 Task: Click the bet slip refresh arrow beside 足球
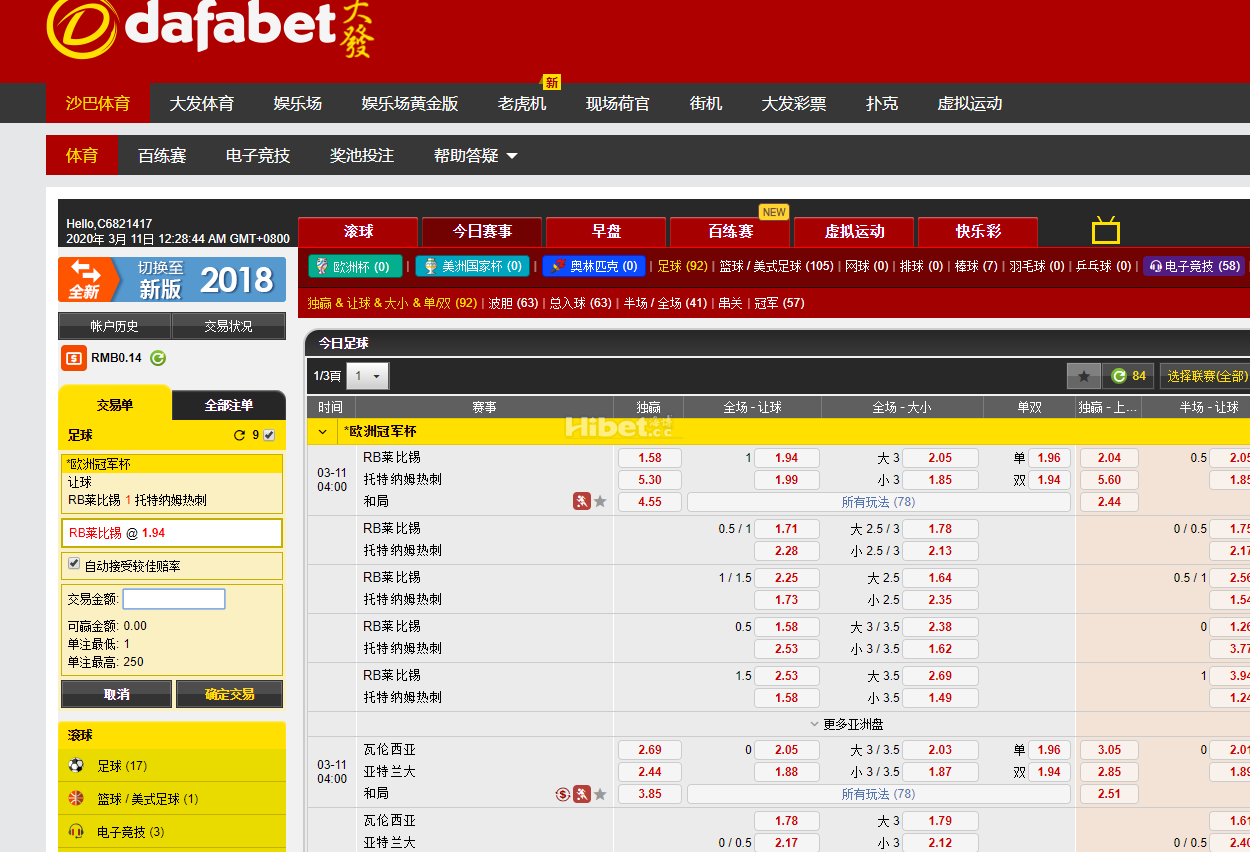(239, 436)
